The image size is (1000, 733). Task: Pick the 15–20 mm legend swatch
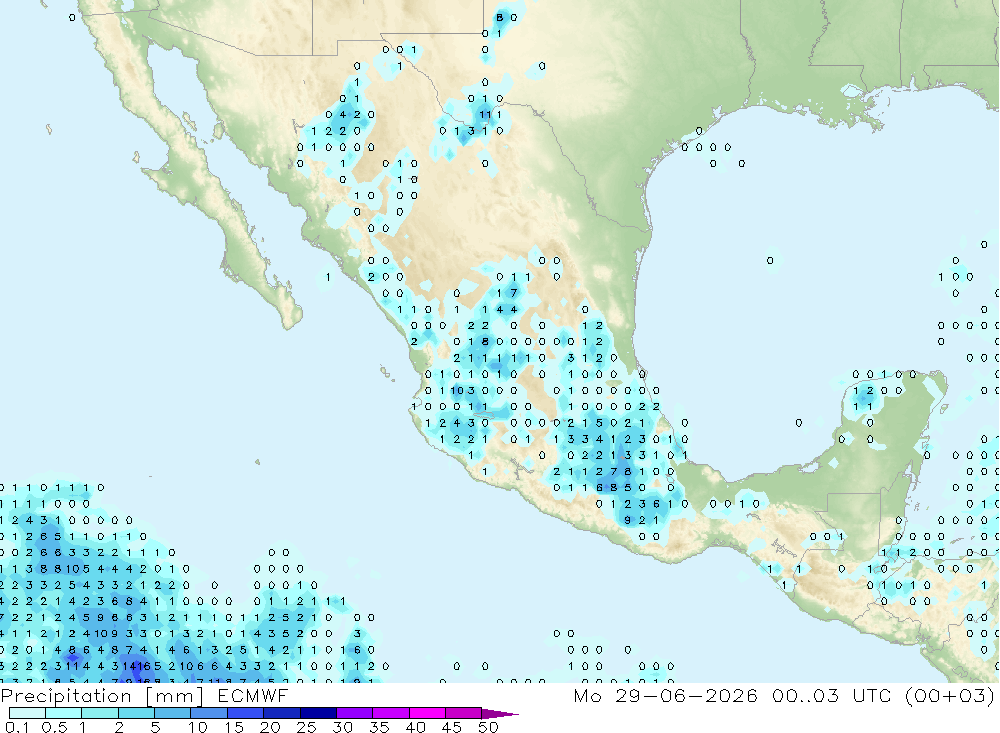pos(245,713)
